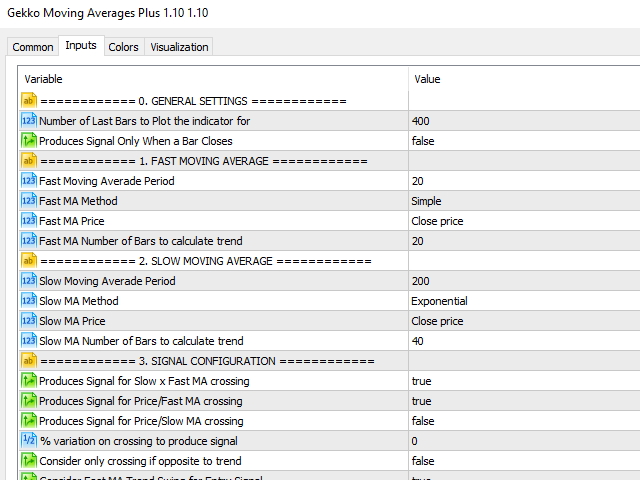Open the Common tab

pos(33,47)
